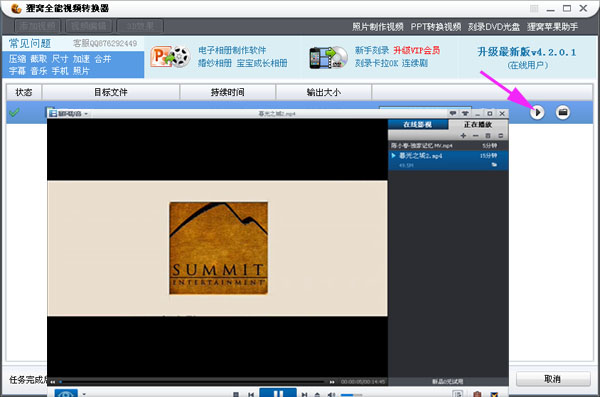Open the output folder icon in the file row
The height and width of the screenshot is (397, 600).
pos(562,113)
